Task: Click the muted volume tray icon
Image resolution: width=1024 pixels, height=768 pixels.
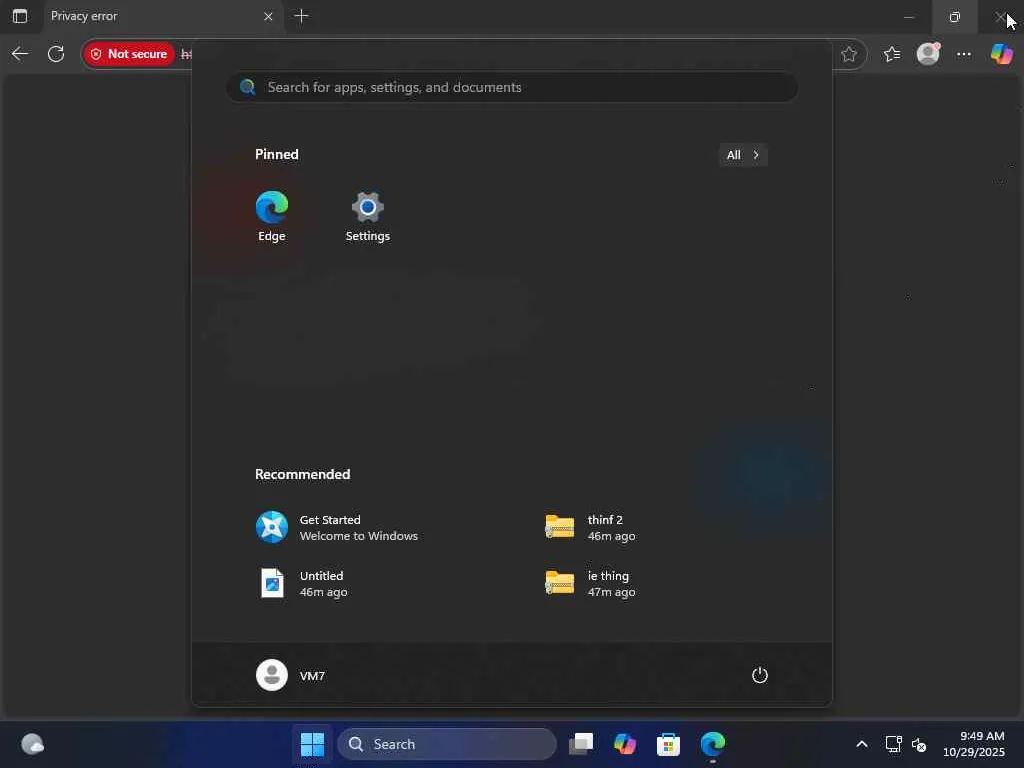Action: 919,744
